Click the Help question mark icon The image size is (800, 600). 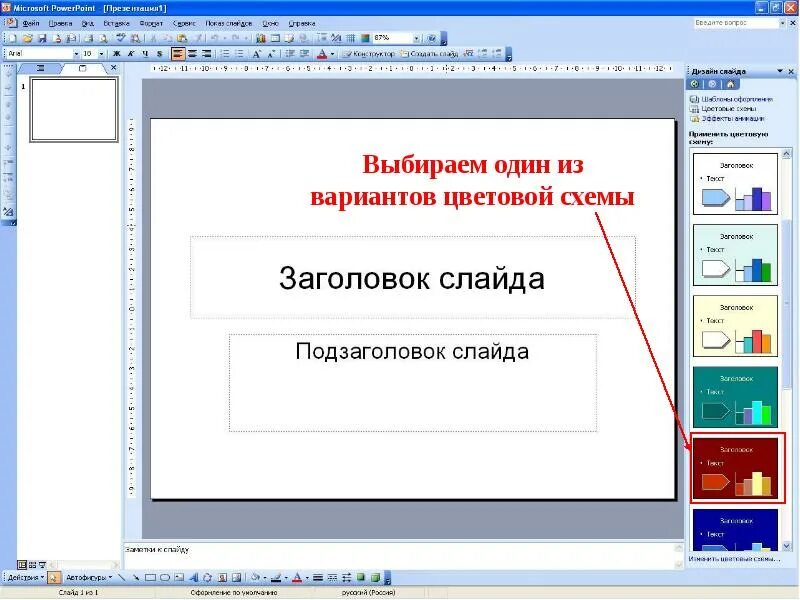pyautogui.click(x=432, y=38)
